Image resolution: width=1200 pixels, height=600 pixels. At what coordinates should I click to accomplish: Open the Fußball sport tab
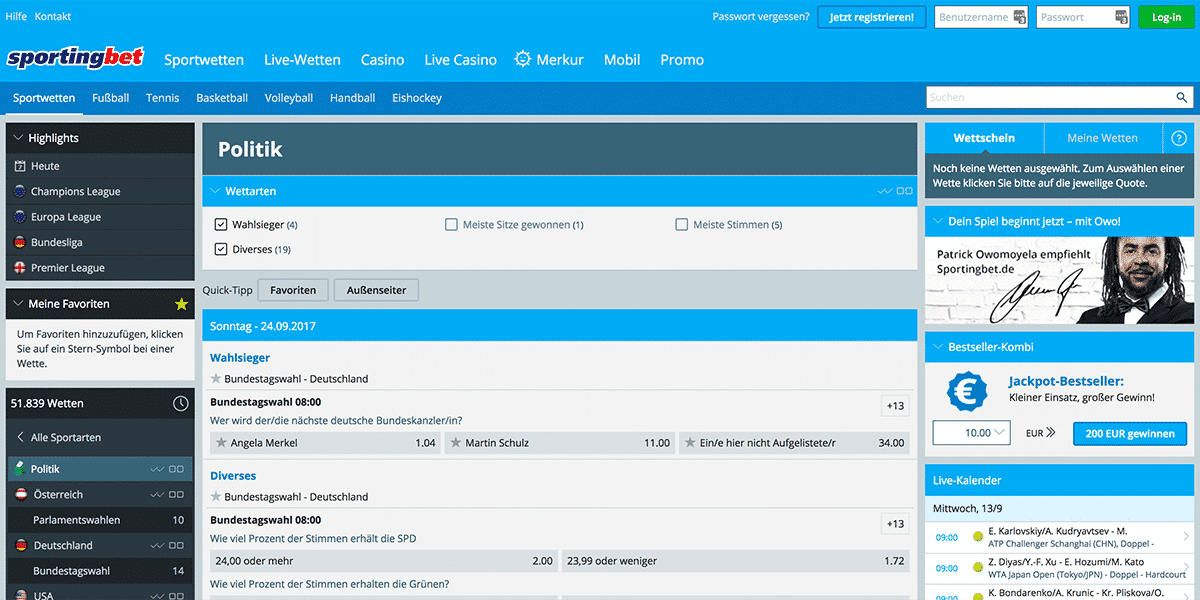coord(110,98)
